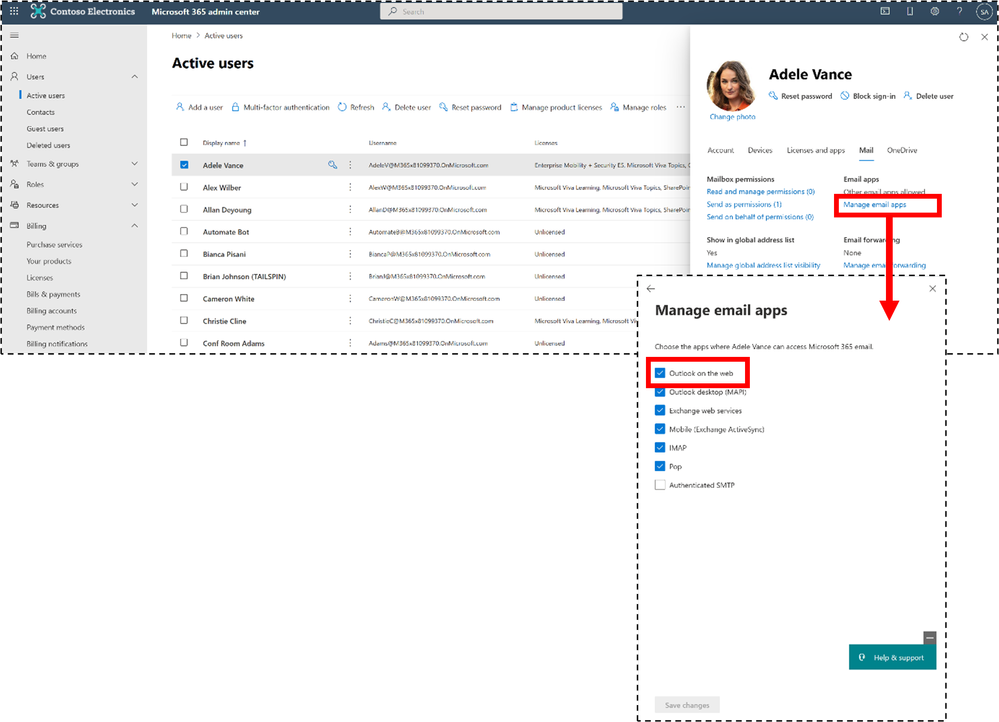Screen dimensions: 999x722
Task: Open the OneDrive tab
Action: pyautogui.click(x=902, y=150)
